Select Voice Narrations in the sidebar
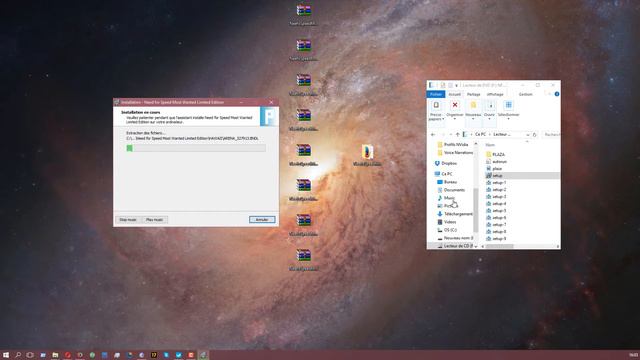The image size is (640, 360). pos(455,153)
